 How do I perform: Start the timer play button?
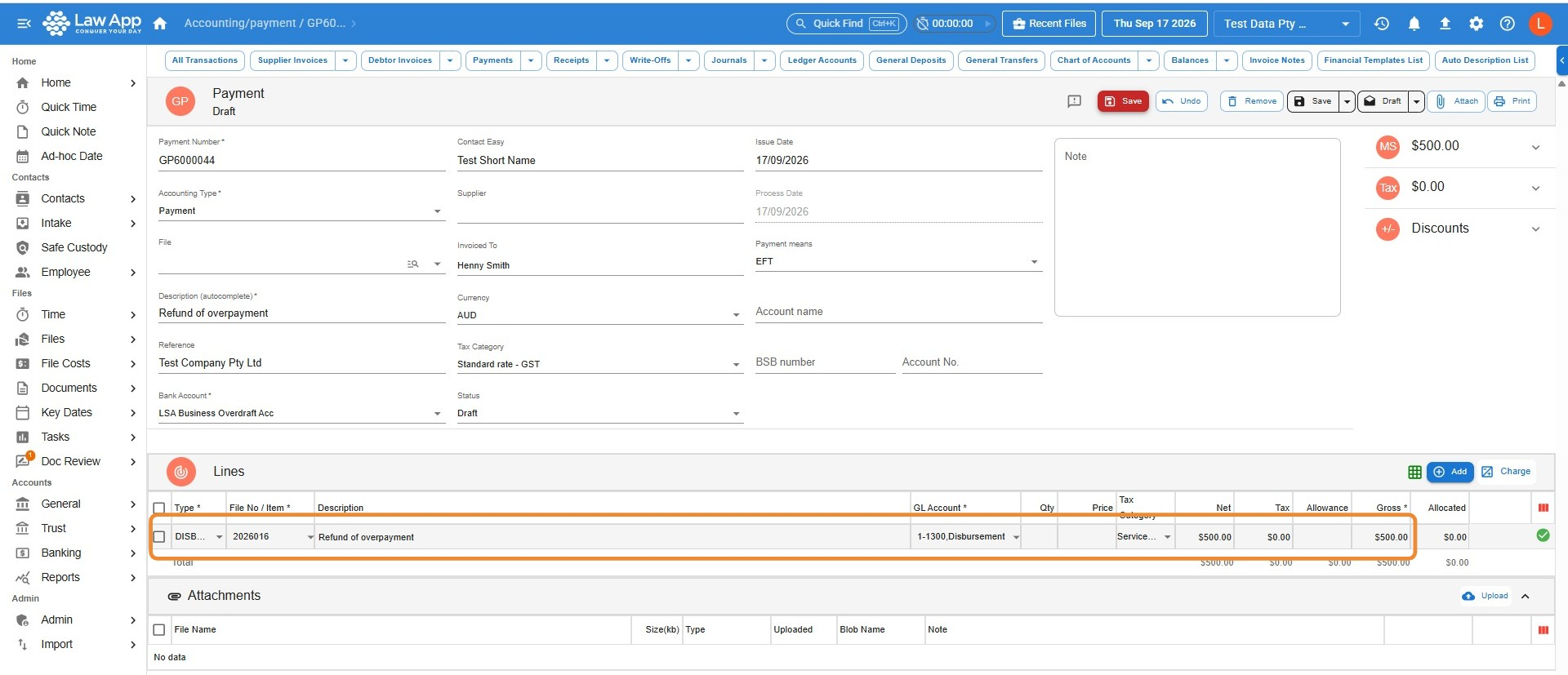point(987,24)
